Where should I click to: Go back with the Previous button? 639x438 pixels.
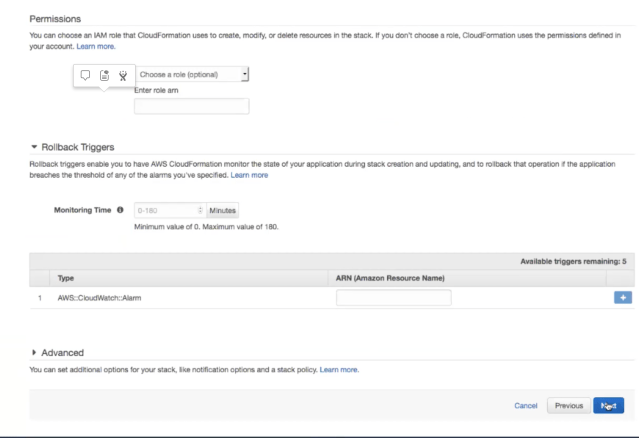pyautogui.click(x=568, y=405)
